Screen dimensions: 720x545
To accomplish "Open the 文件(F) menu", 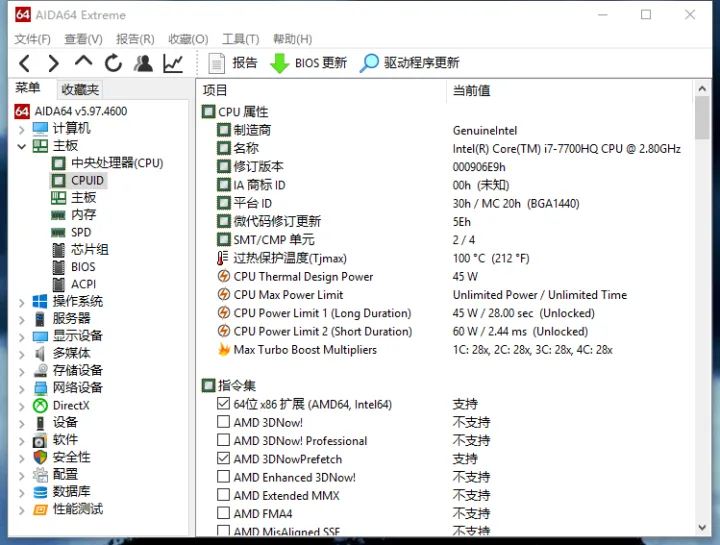I will pyautogui.click(x=32, y=39).
